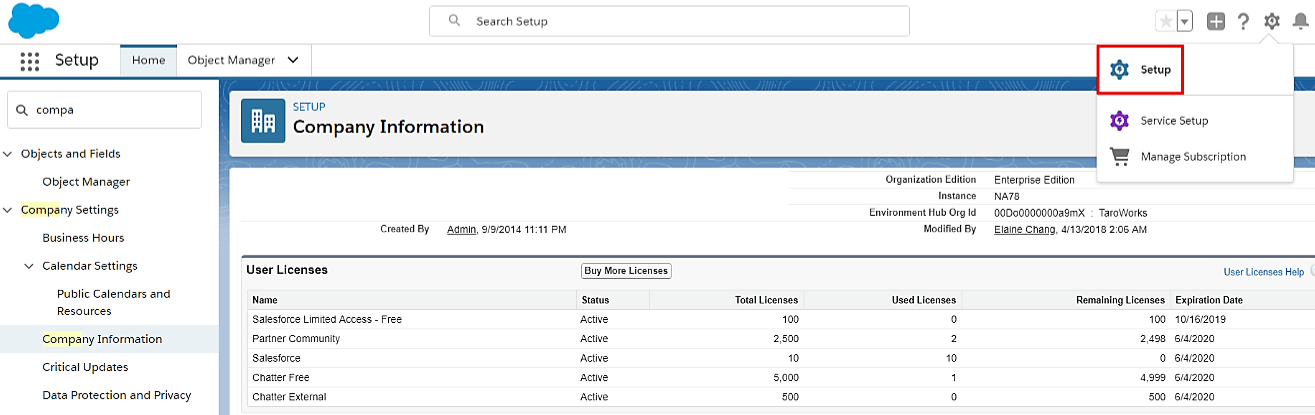Click the Company Information building icon

point(263,121)
